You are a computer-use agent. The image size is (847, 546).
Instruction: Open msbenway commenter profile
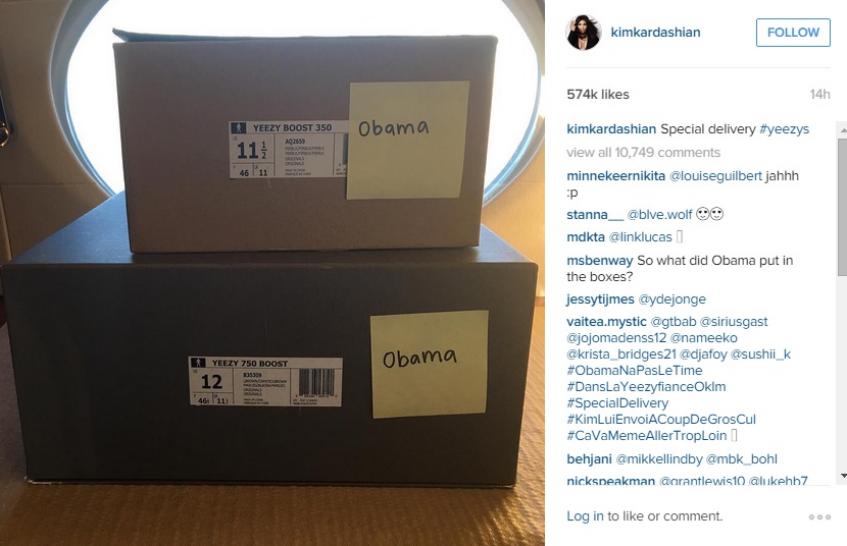[600, 261]
